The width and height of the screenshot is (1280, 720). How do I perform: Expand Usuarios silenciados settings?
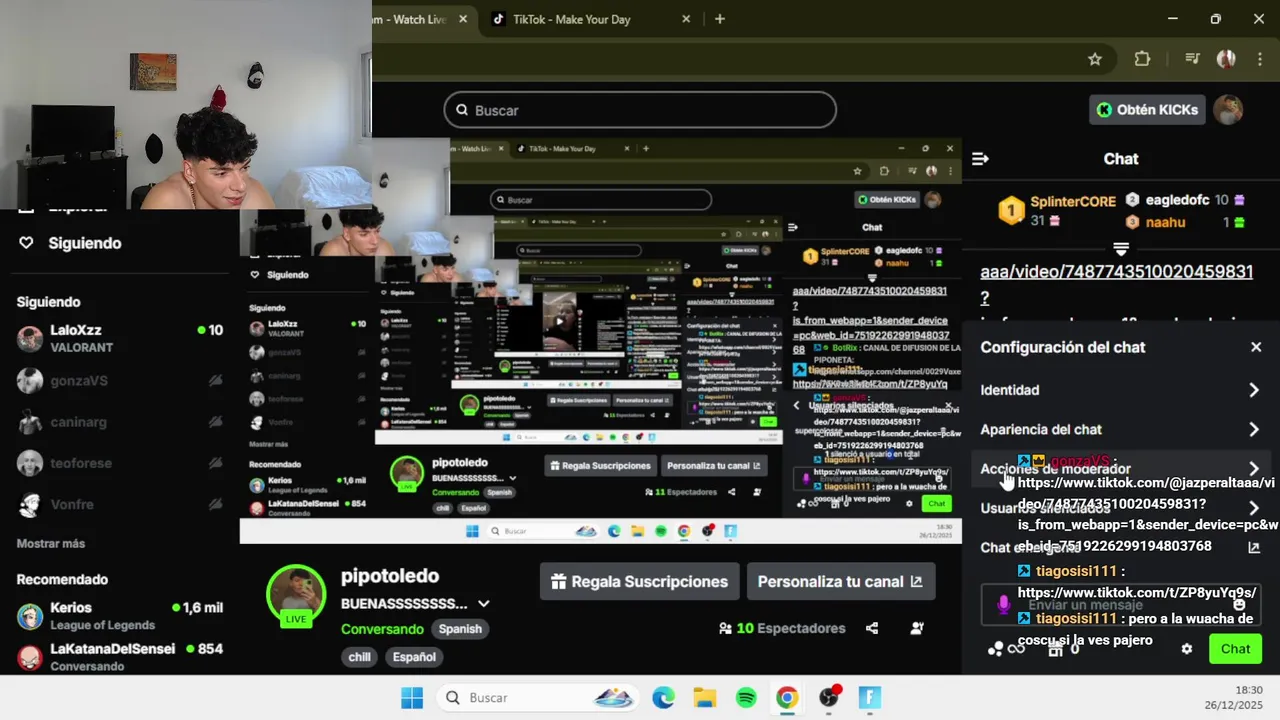pos(1120,508)
